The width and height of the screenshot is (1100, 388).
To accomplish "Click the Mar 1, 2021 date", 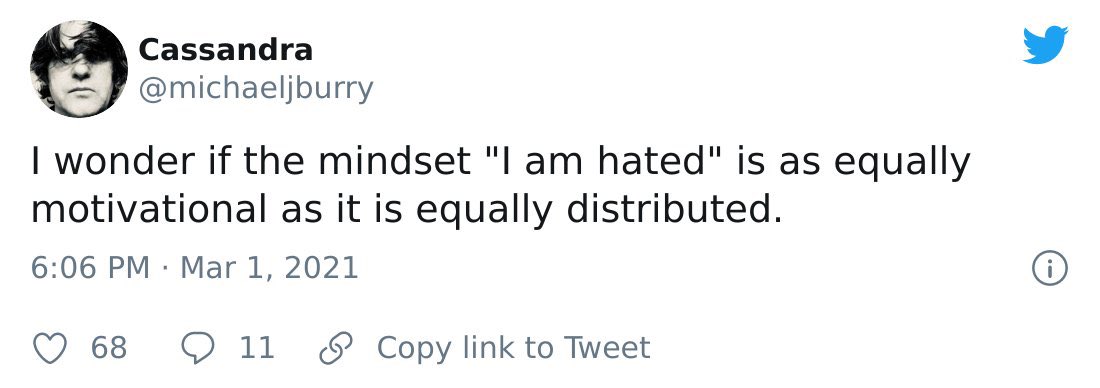I will click(269, 269).
